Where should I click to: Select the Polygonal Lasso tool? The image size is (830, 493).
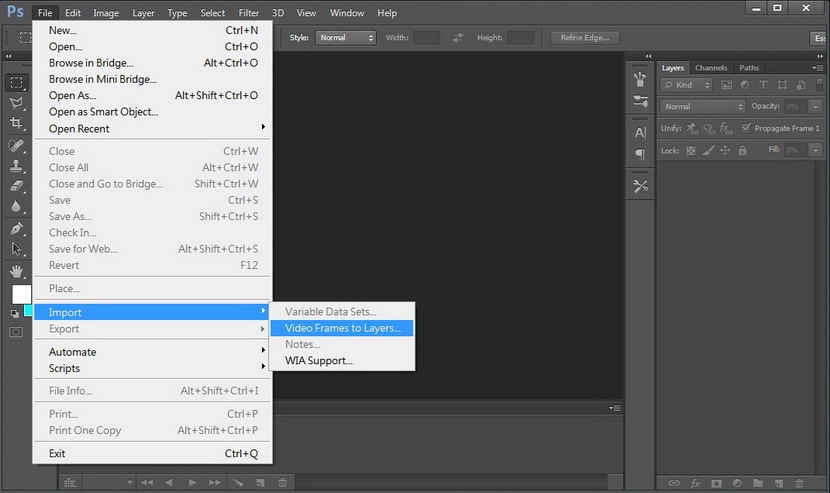coord(16,103)
